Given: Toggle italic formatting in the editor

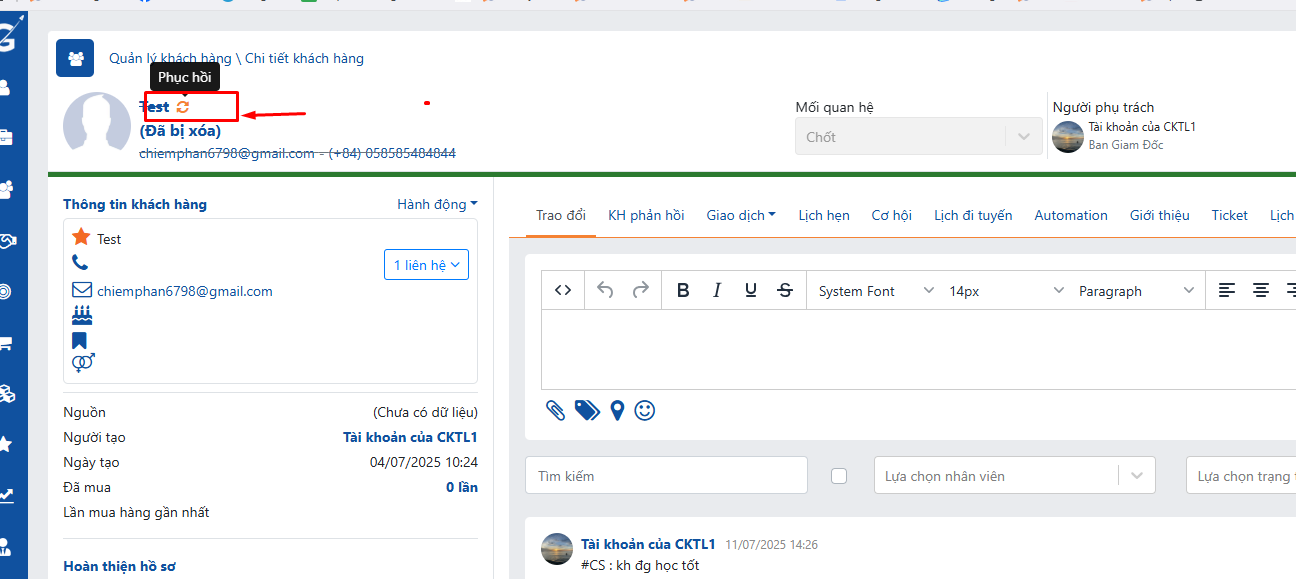Looking at the screenshot, I should [x=717, y=290].
